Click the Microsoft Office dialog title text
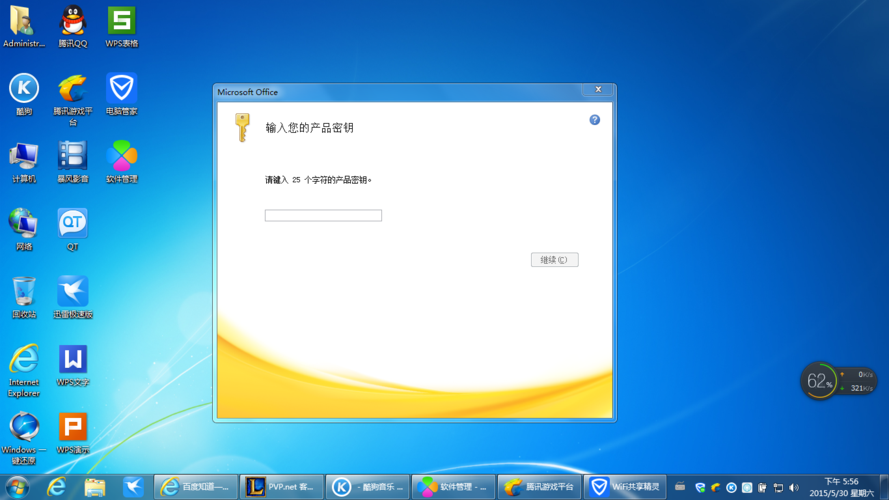The height and width of the screenshot is (500, 889). pyautogui.click(x=248, y=92)
